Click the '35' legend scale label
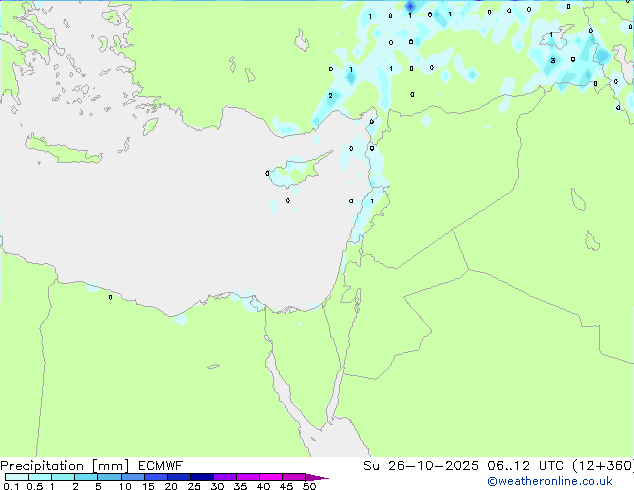This screenshot has width=634, height=490. click(240, 486)
